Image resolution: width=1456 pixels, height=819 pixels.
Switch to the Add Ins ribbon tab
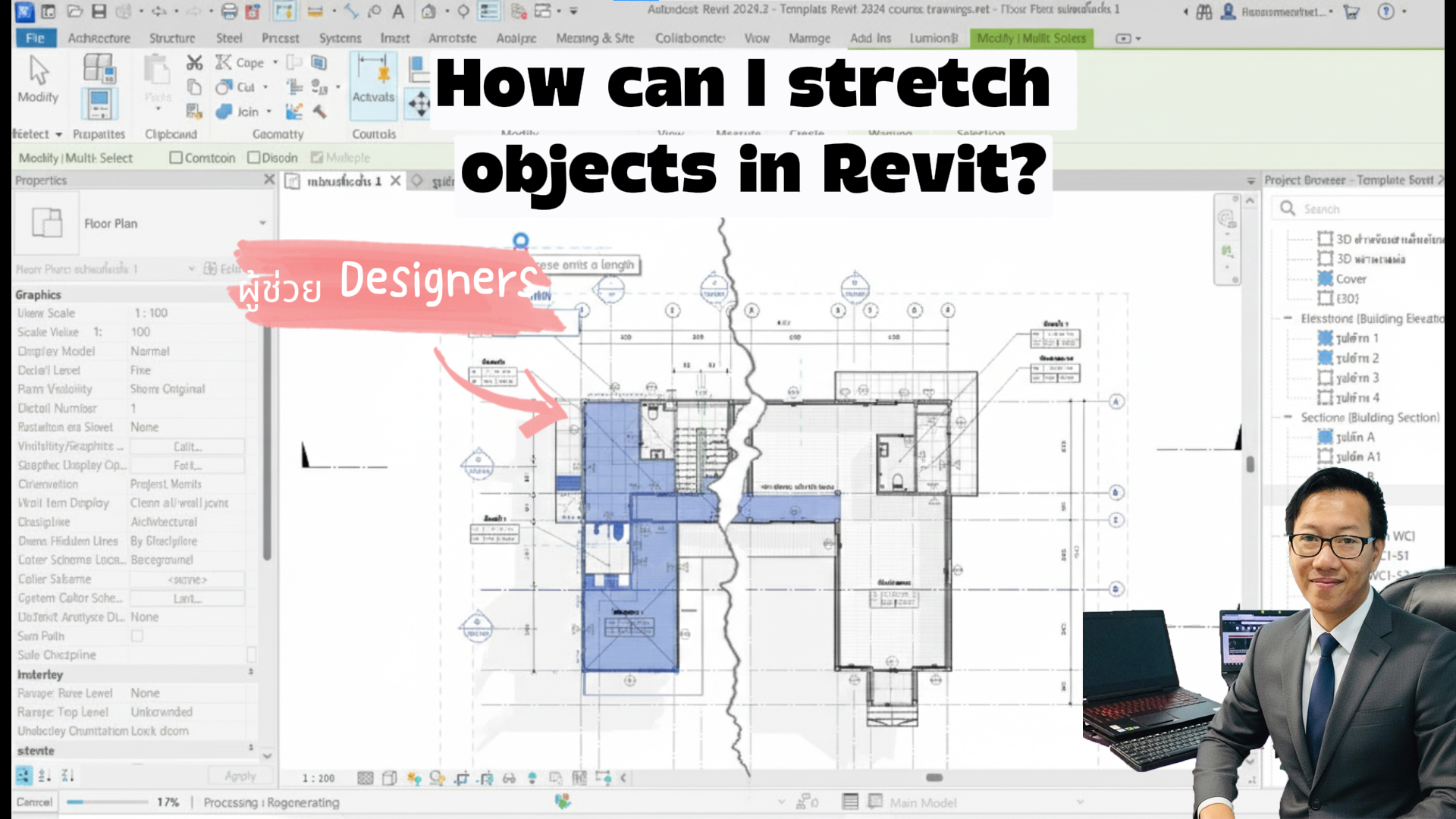click(871, 38)
